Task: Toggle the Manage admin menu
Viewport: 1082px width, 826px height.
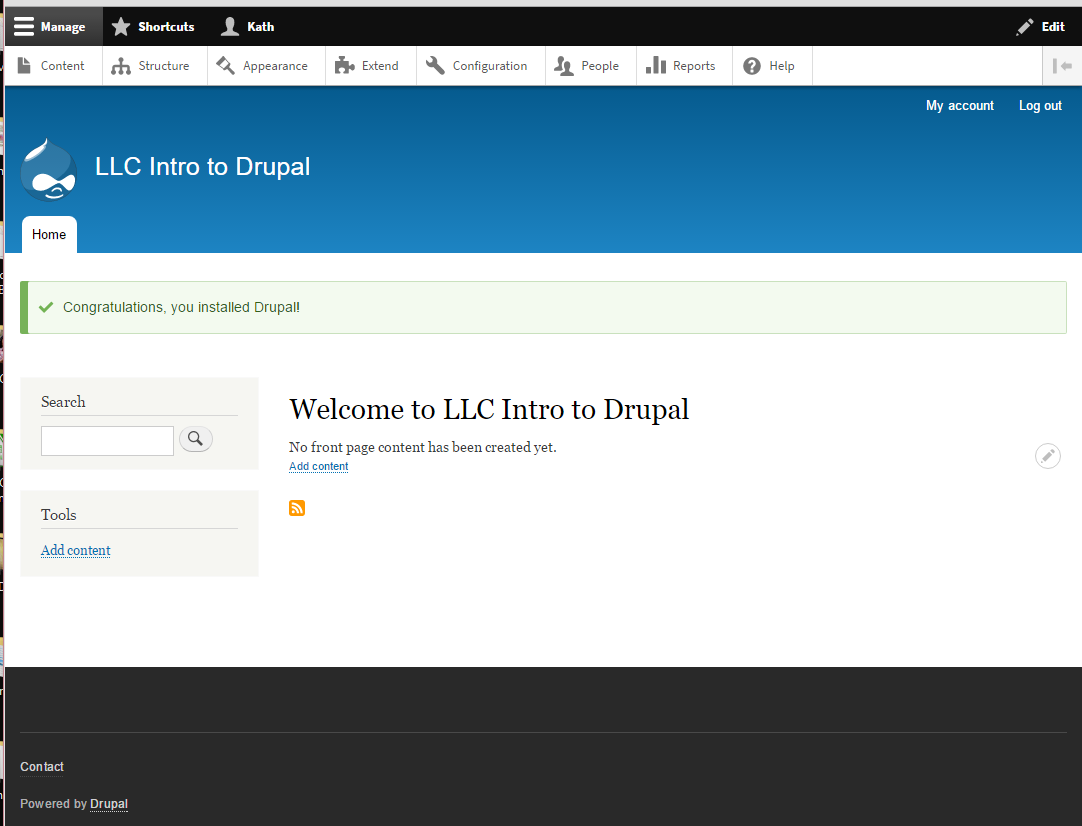Action: coord(54,27)
